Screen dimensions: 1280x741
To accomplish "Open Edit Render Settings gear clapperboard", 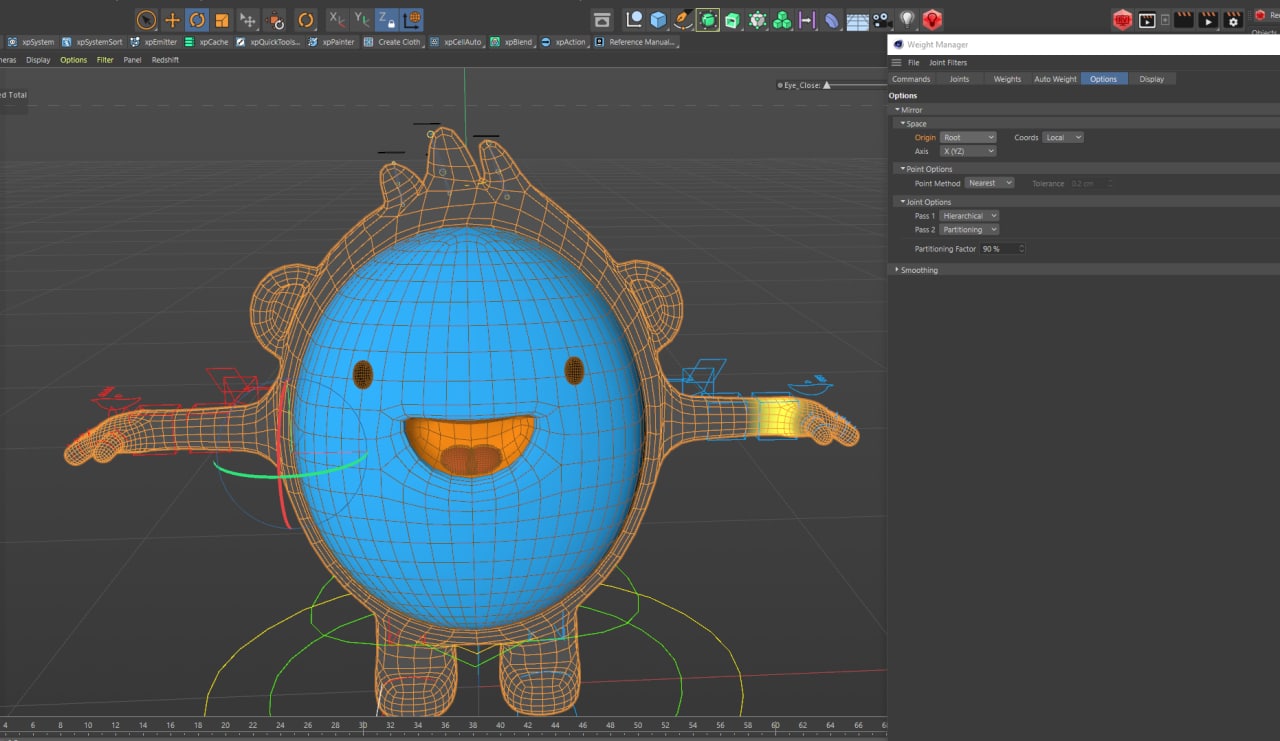I will pos(1234,20).
